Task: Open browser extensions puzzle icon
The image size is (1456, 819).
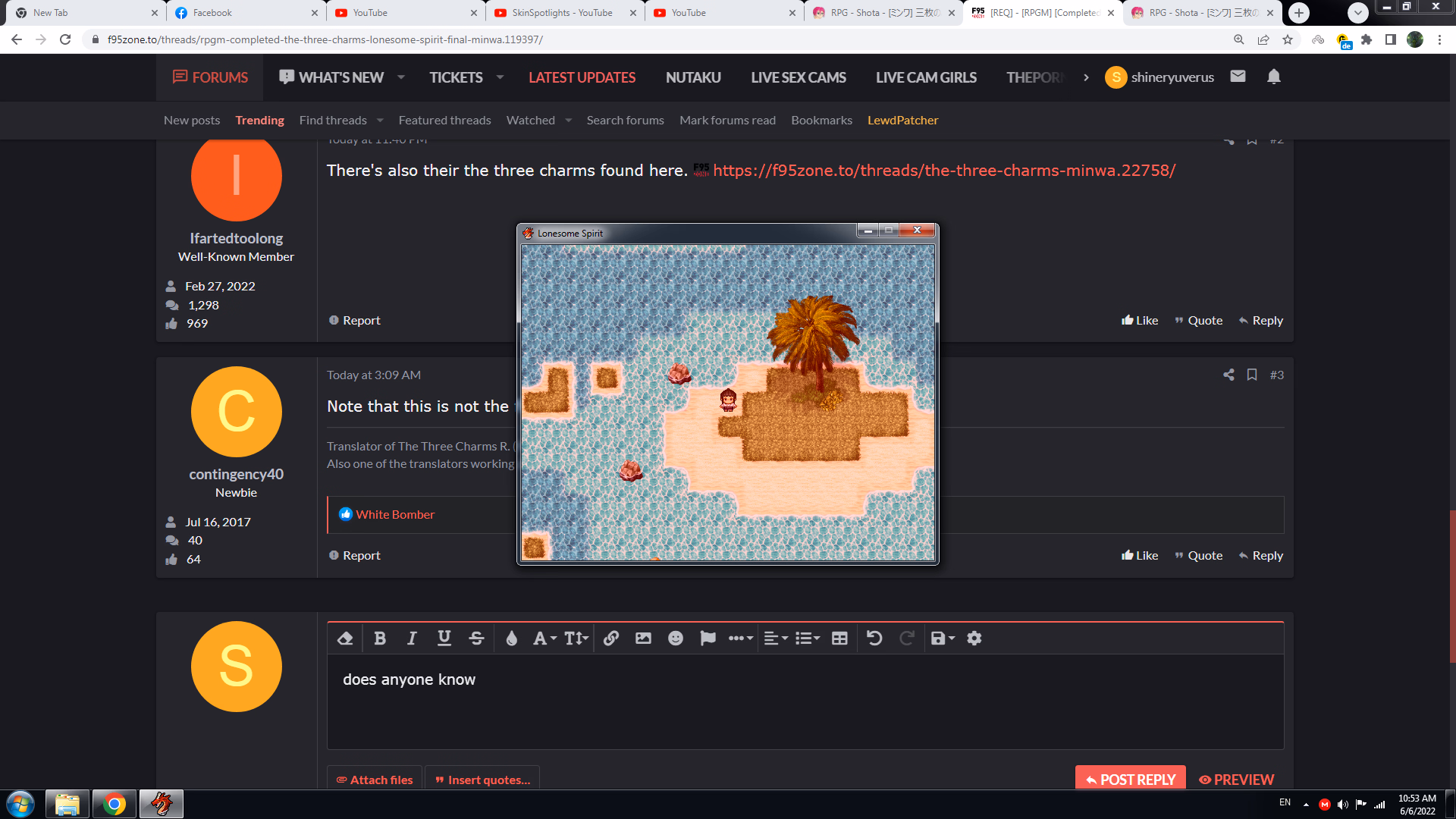Action: [x=1367, y=39]
